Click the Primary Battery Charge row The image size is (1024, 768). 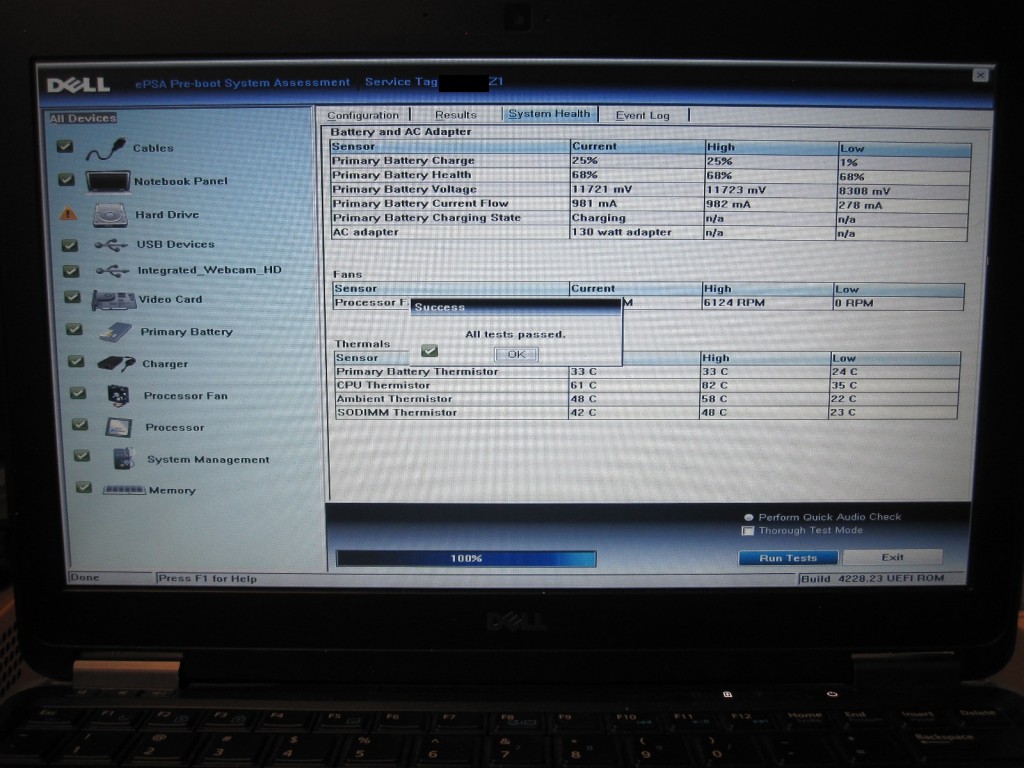(x=650, y=161)
